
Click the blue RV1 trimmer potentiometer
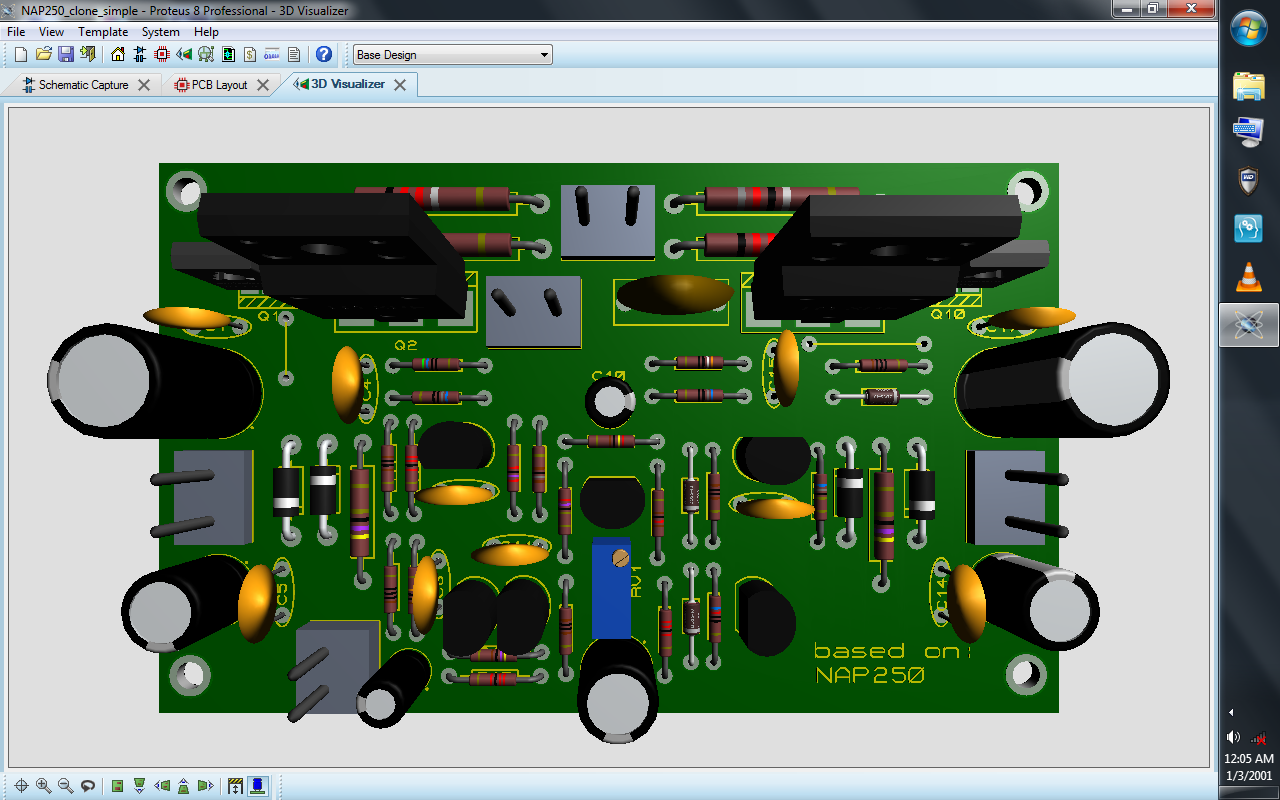(x=612, y=588)
